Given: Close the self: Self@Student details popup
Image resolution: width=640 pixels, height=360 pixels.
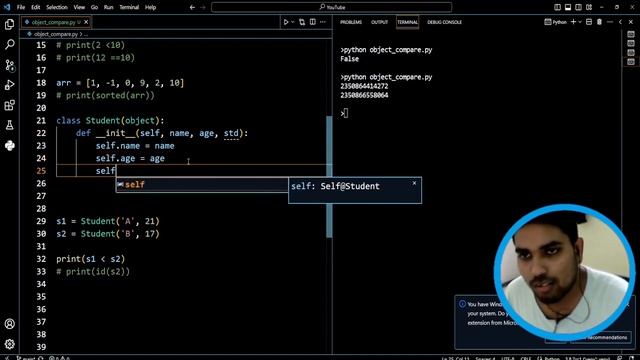Looking at the screenshot, I should point(414,183).
